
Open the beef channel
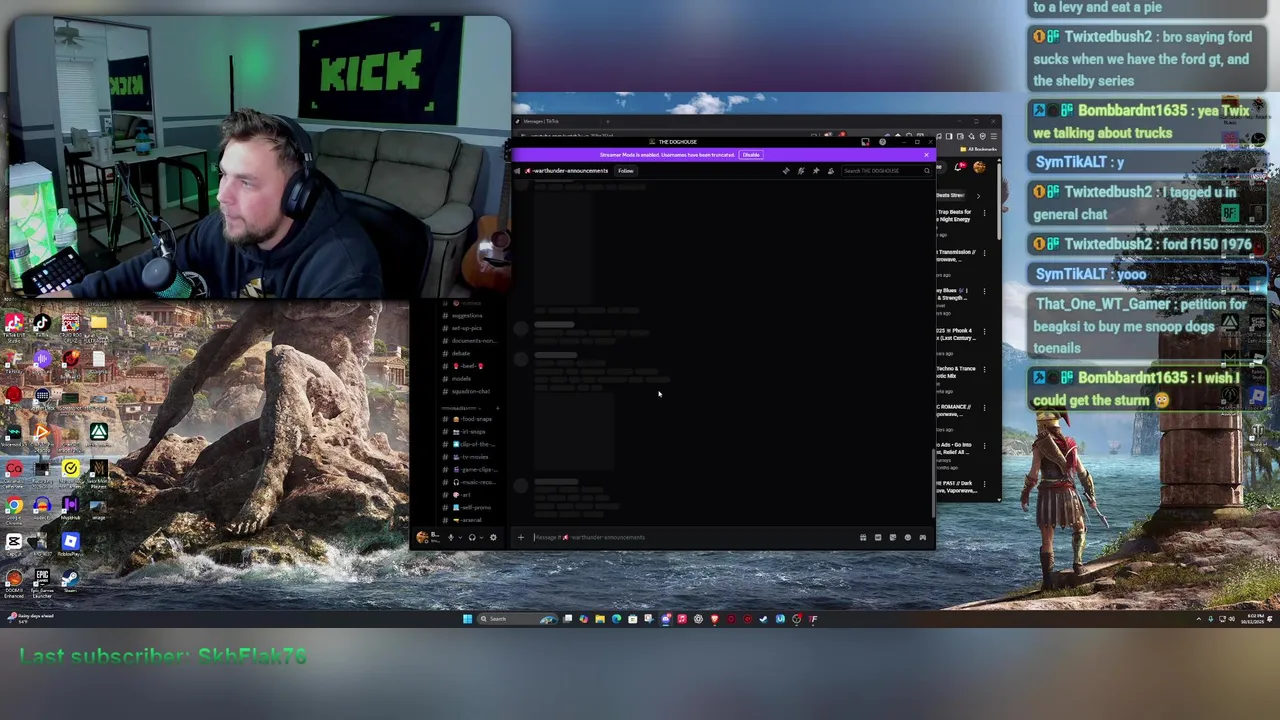click(467, 366)
